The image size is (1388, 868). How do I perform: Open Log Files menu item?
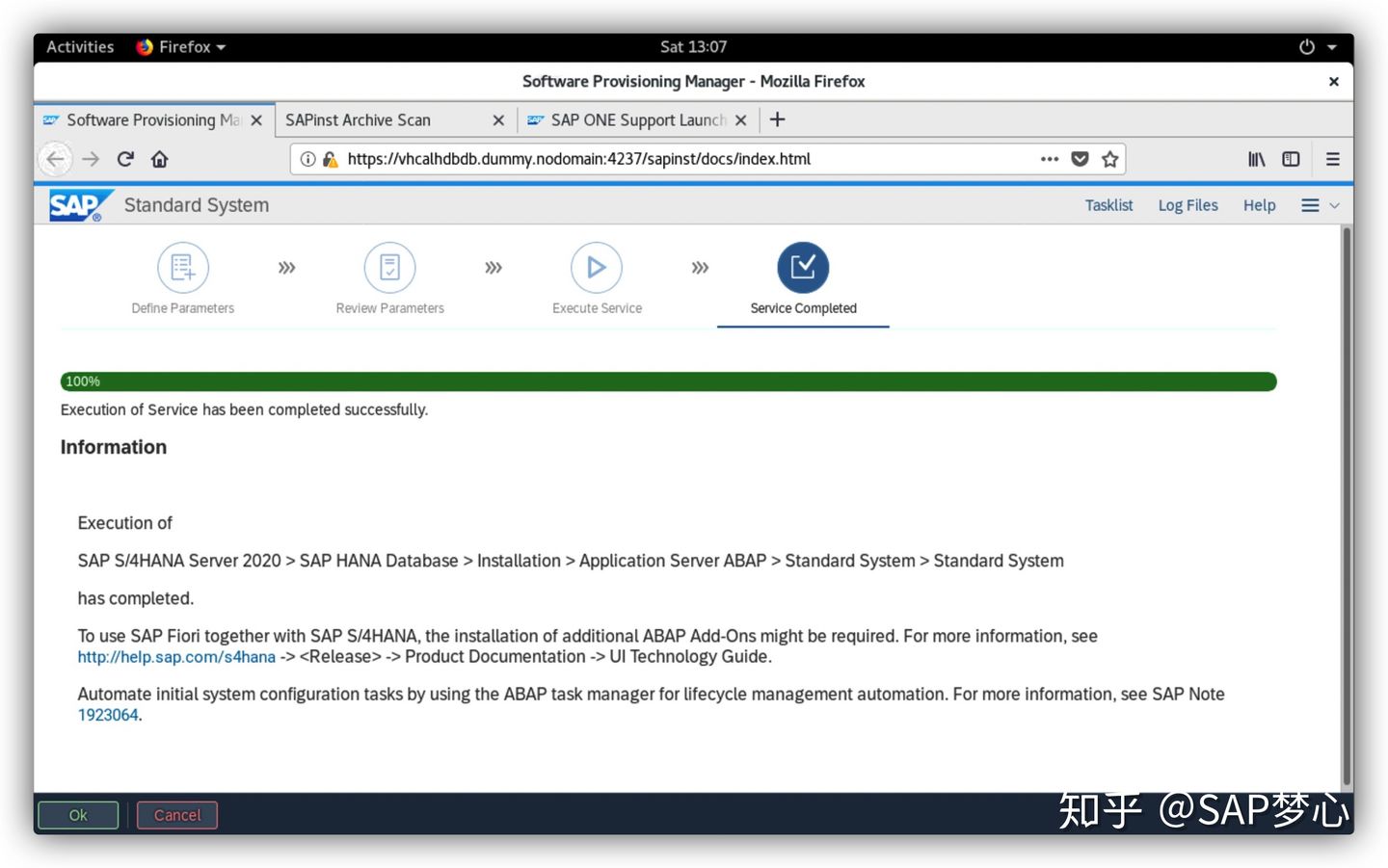point(1188,205)
